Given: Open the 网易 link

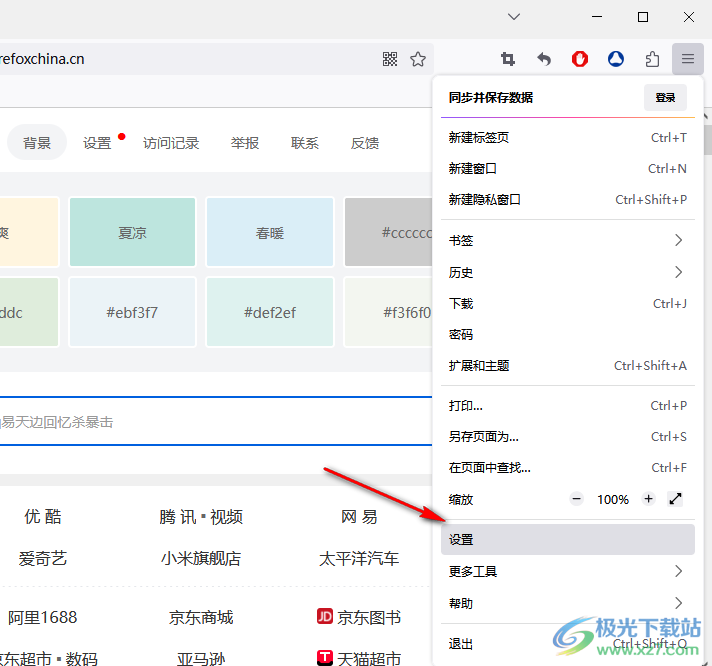Looking at the screenshot, I should tap(359, 517).
